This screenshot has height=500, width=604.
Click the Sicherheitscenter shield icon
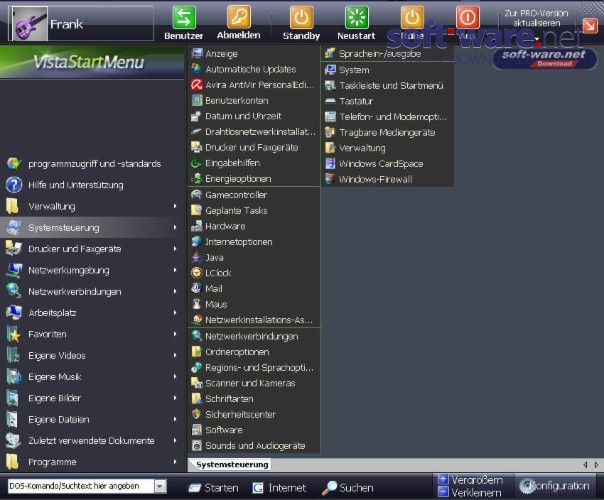(196, 414)
